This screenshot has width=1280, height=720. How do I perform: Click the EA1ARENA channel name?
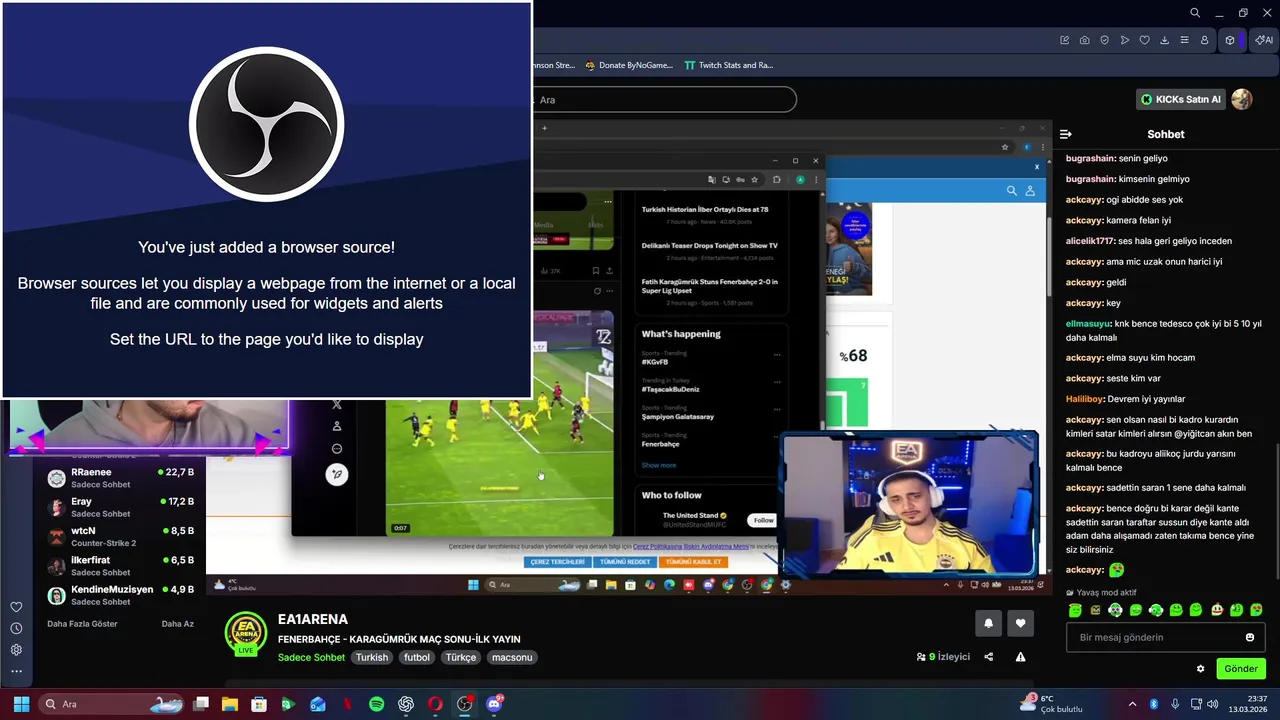tap(313, 619)
